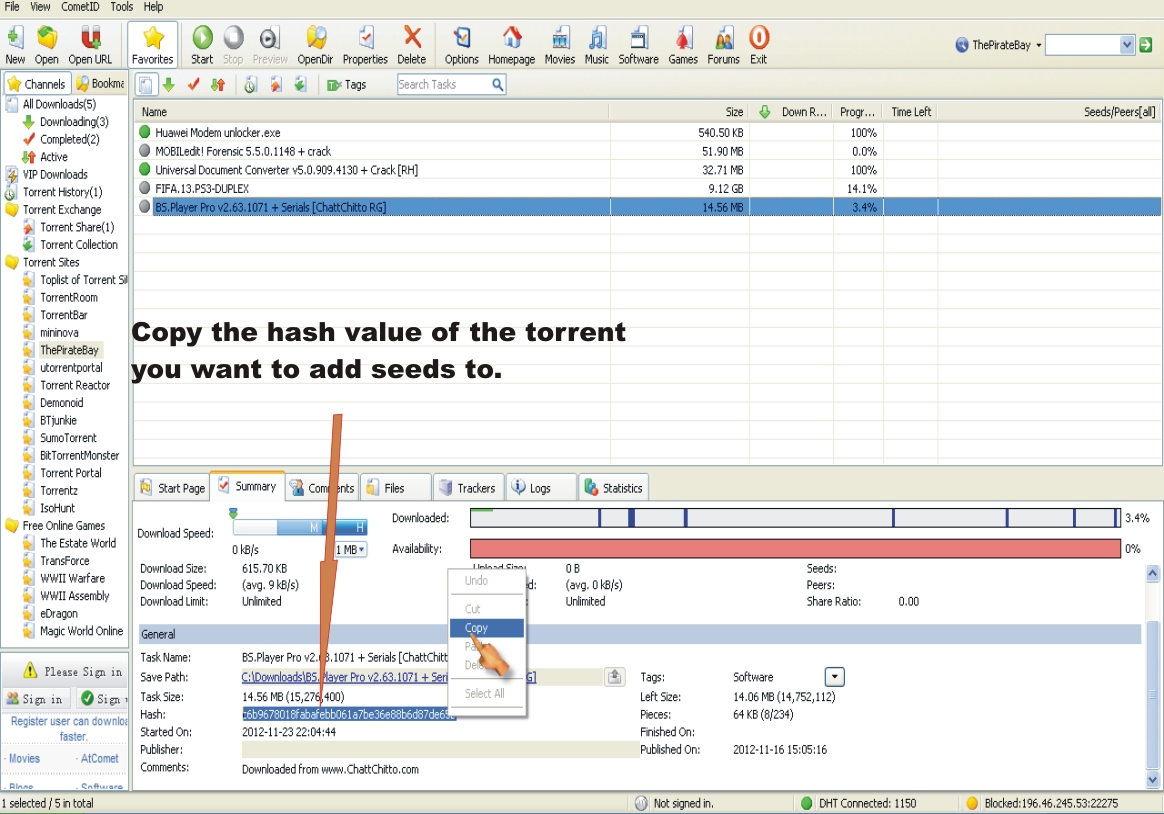This screenshot has width=1164, height=814.
Task: Delete the selected task
Action: tap(411, 45)
